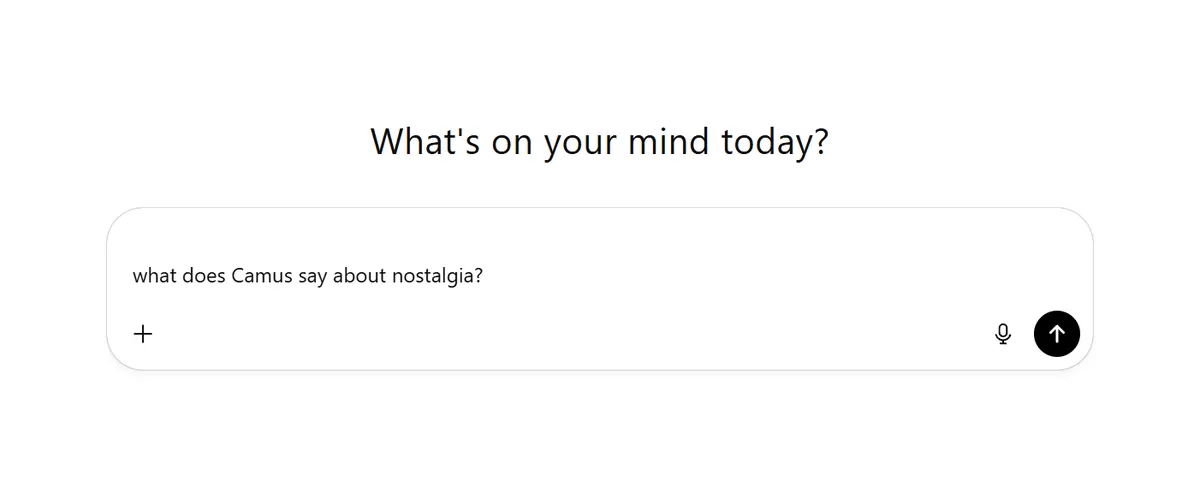Focus the prompt field about Camus nostalgia
Image resolution: width=1200 pixels, height=487 pixels.
point(600,275)
